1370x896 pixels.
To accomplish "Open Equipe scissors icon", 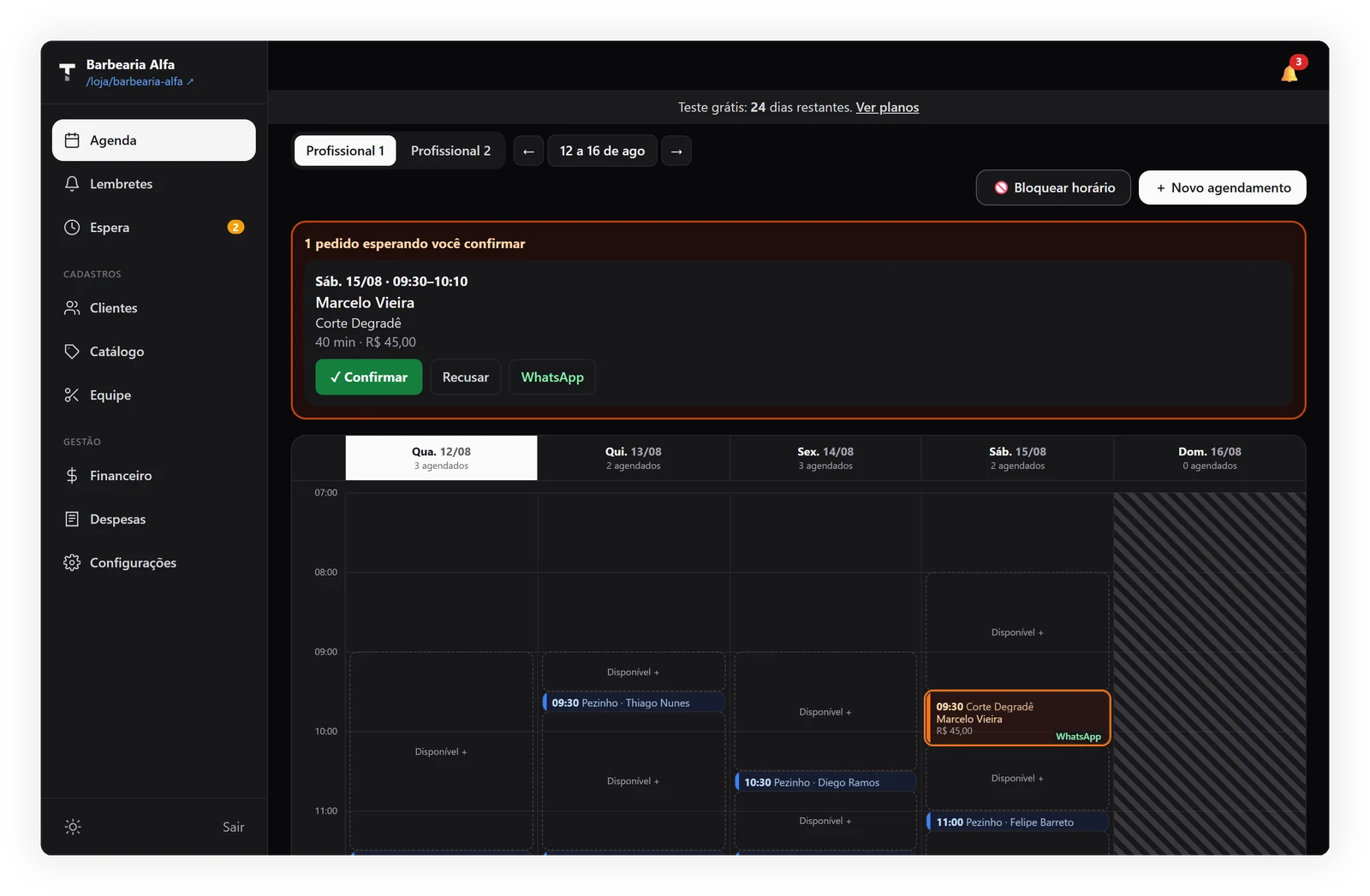I will point(72,395).
